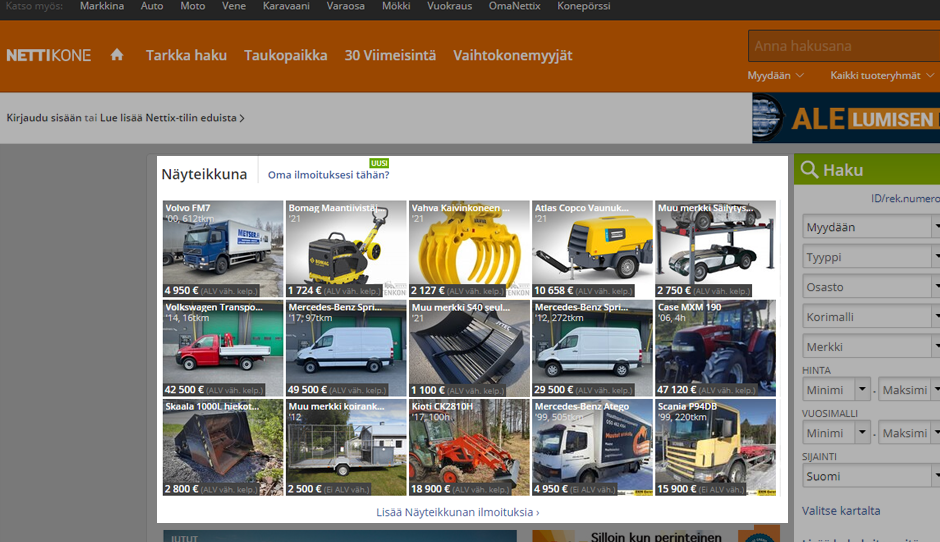This screenshot has width=940, height=542.
Task: Click ID/rek.numero link
Action: (905, 198)
